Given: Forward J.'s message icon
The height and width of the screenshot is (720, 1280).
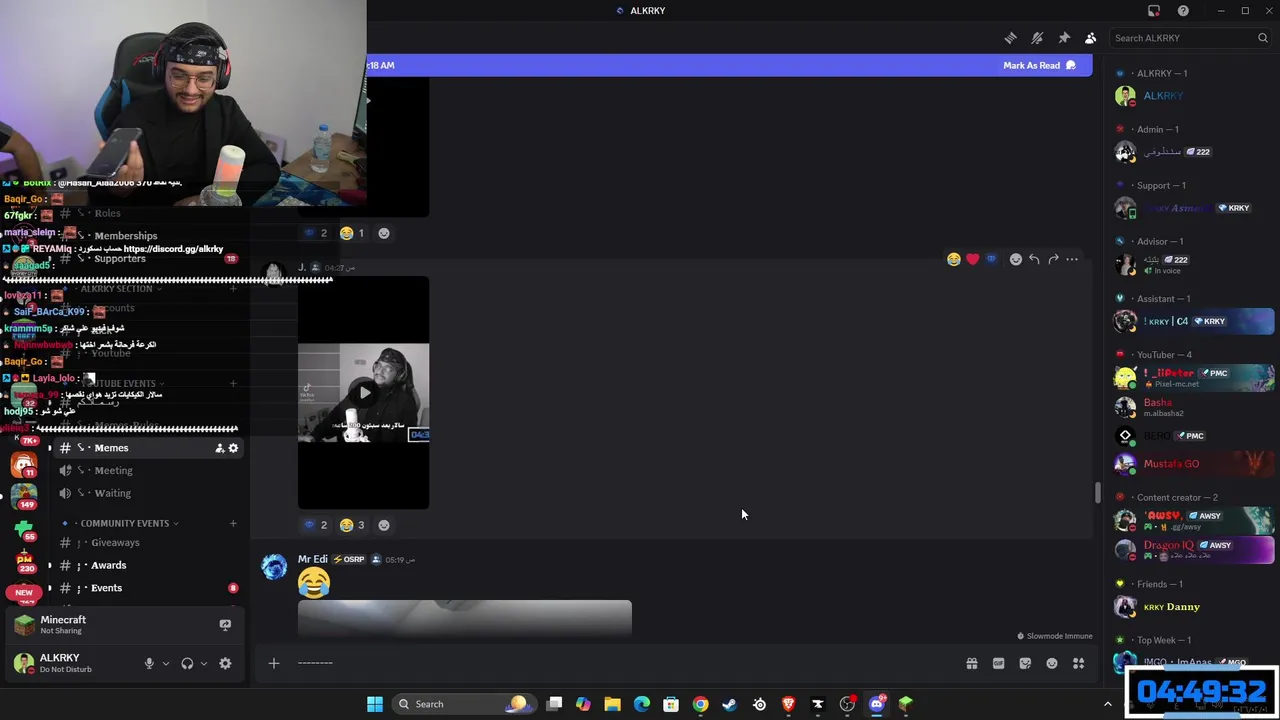Looking at the screenshot, I should coord(1053,259).
